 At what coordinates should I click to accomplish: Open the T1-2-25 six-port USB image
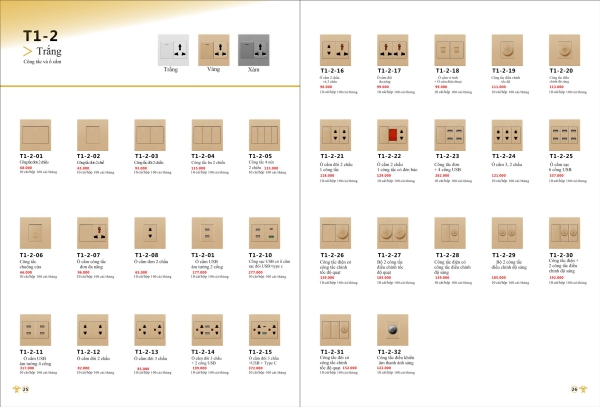(x=564, y=135)
